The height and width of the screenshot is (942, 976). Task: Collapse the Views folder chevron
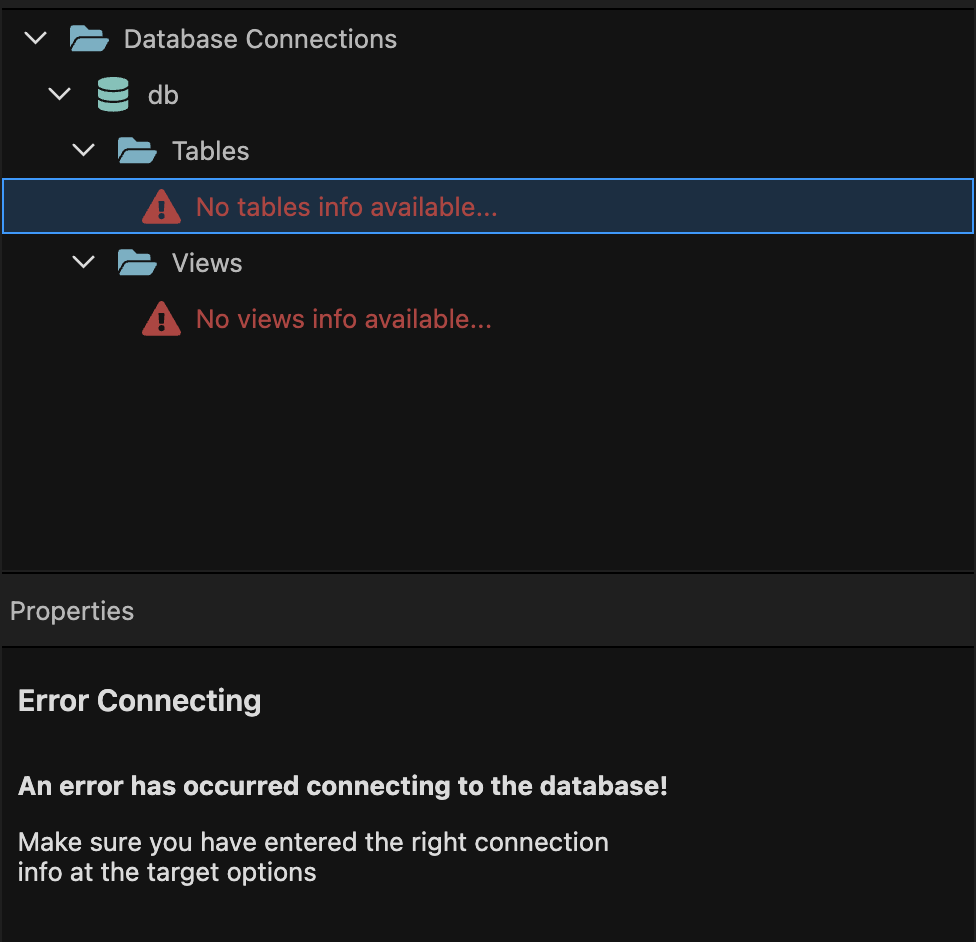tap(84, 263)
